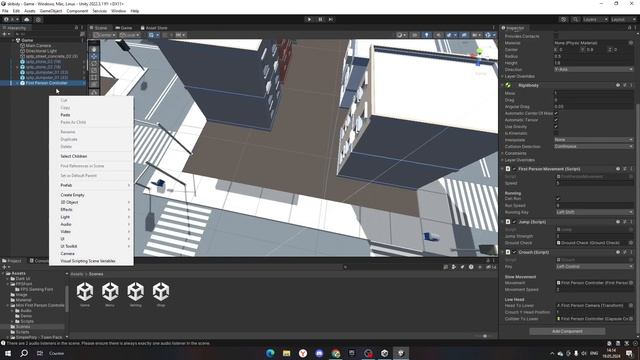The height and width of the screenshot is (360, 640).
Task: Toggle the Is Kinematic checkbox
Action: pos(556,133)
